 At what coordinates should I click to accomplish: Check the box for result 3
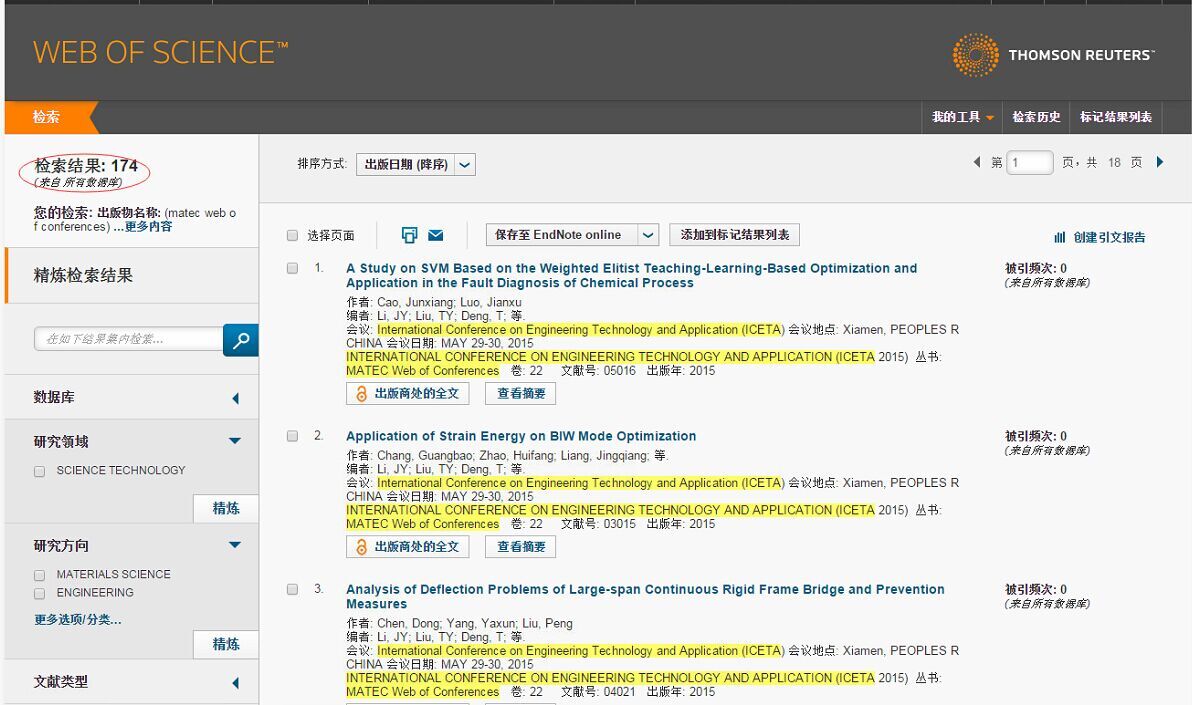tap(292, 589)
